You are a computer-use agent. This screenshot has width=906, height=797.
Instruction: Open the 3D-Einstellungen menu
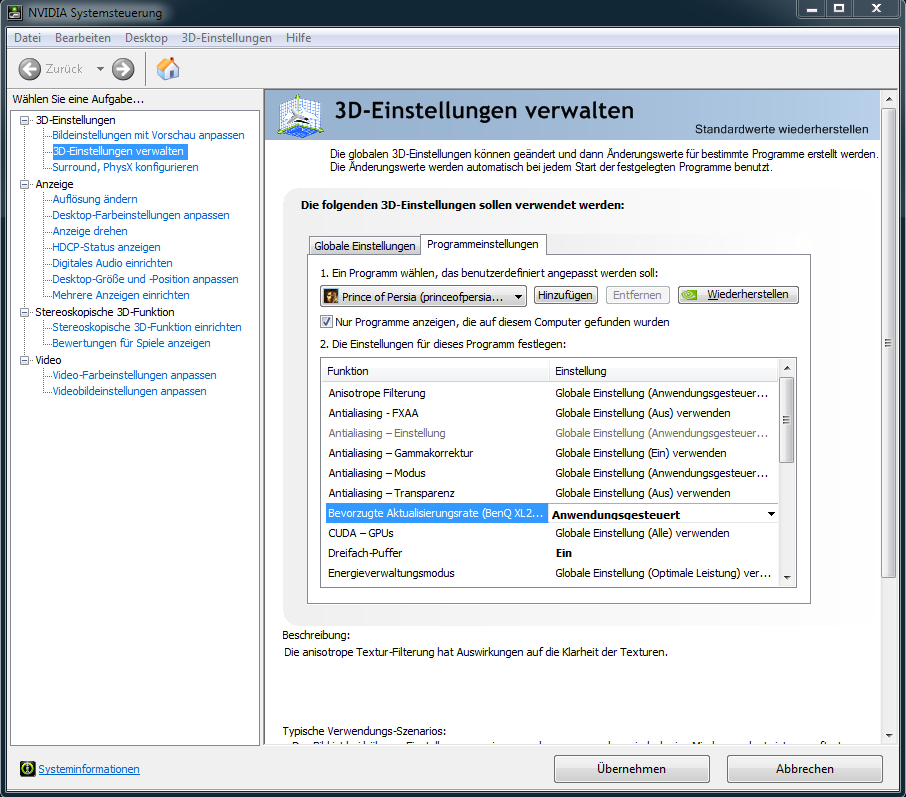[226, 38]
